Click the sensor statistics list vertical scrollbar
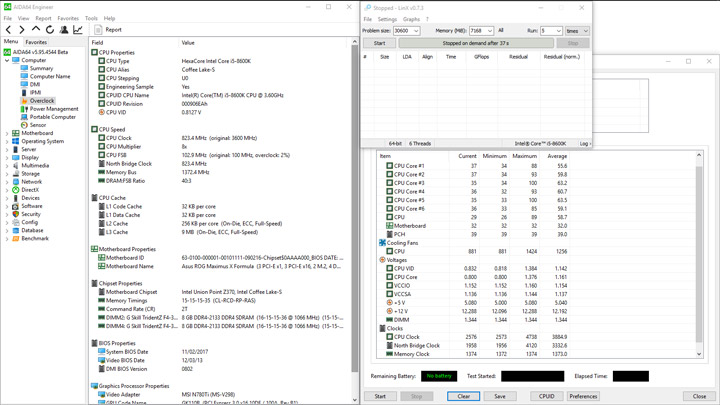Viewport: 720px width, 405px height. [x=699, y=255]
